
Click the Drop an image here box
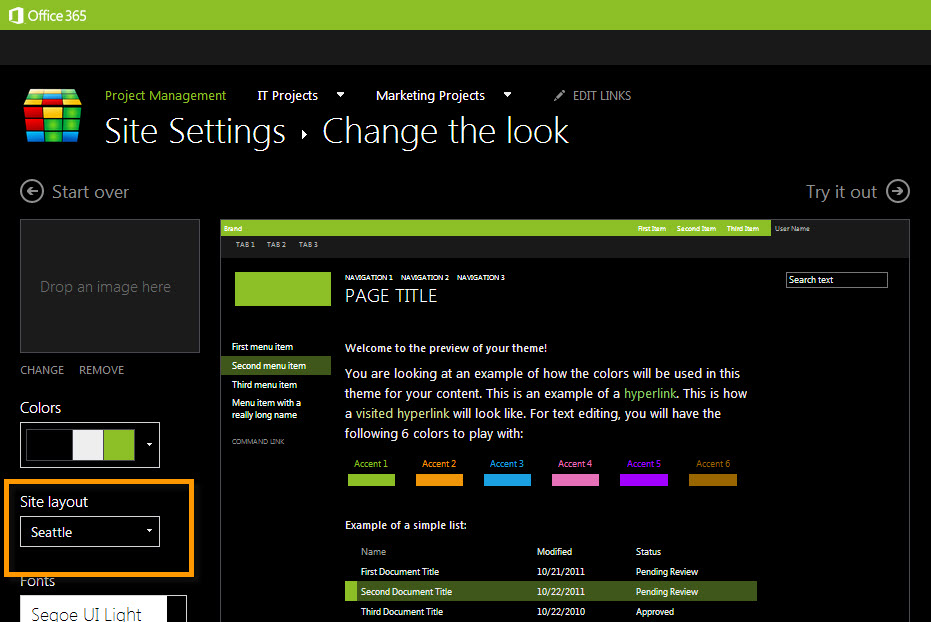coord(105,287)
